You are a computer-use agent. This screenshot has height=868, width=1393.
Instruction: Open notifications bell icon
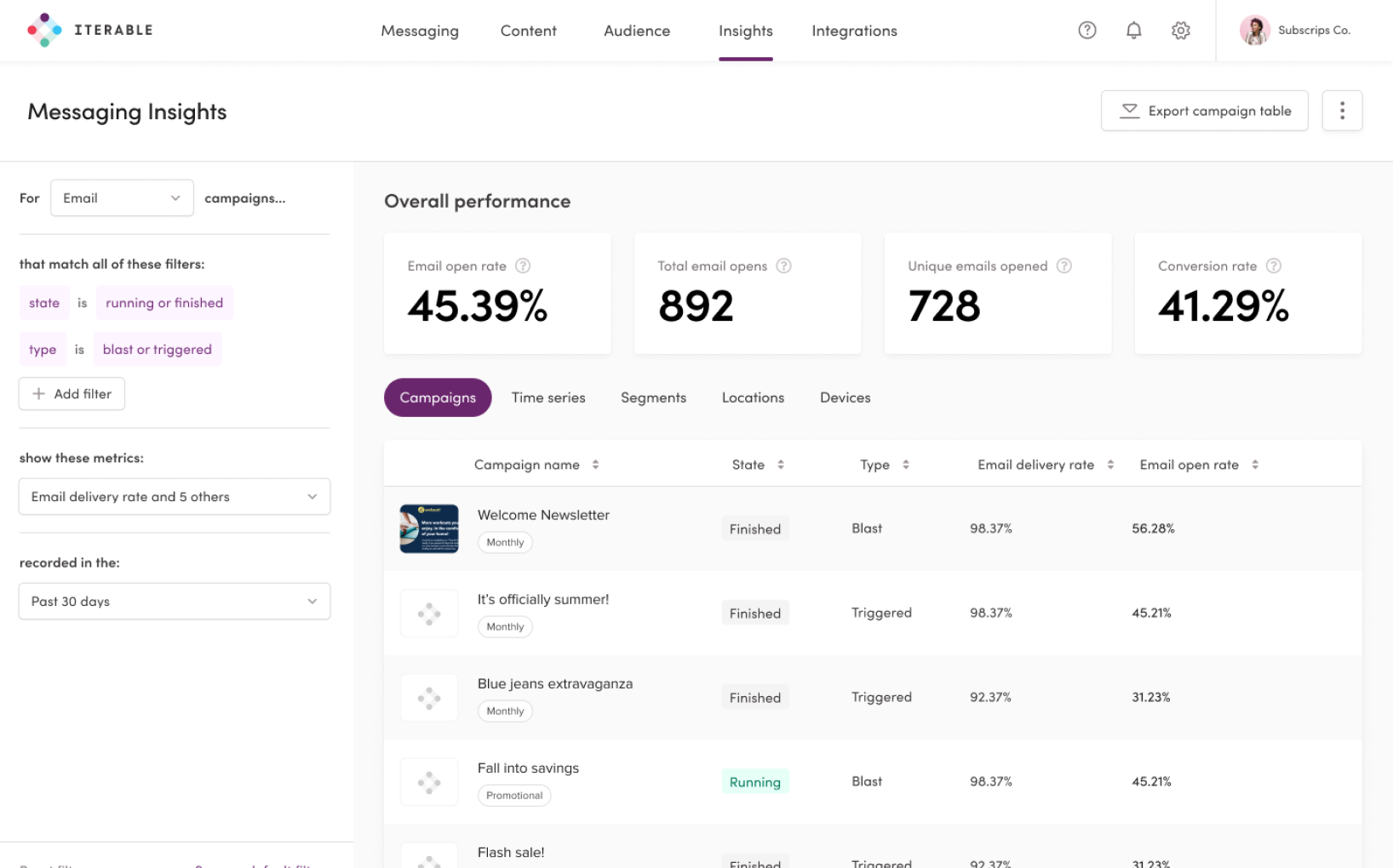click(1133, 31)
